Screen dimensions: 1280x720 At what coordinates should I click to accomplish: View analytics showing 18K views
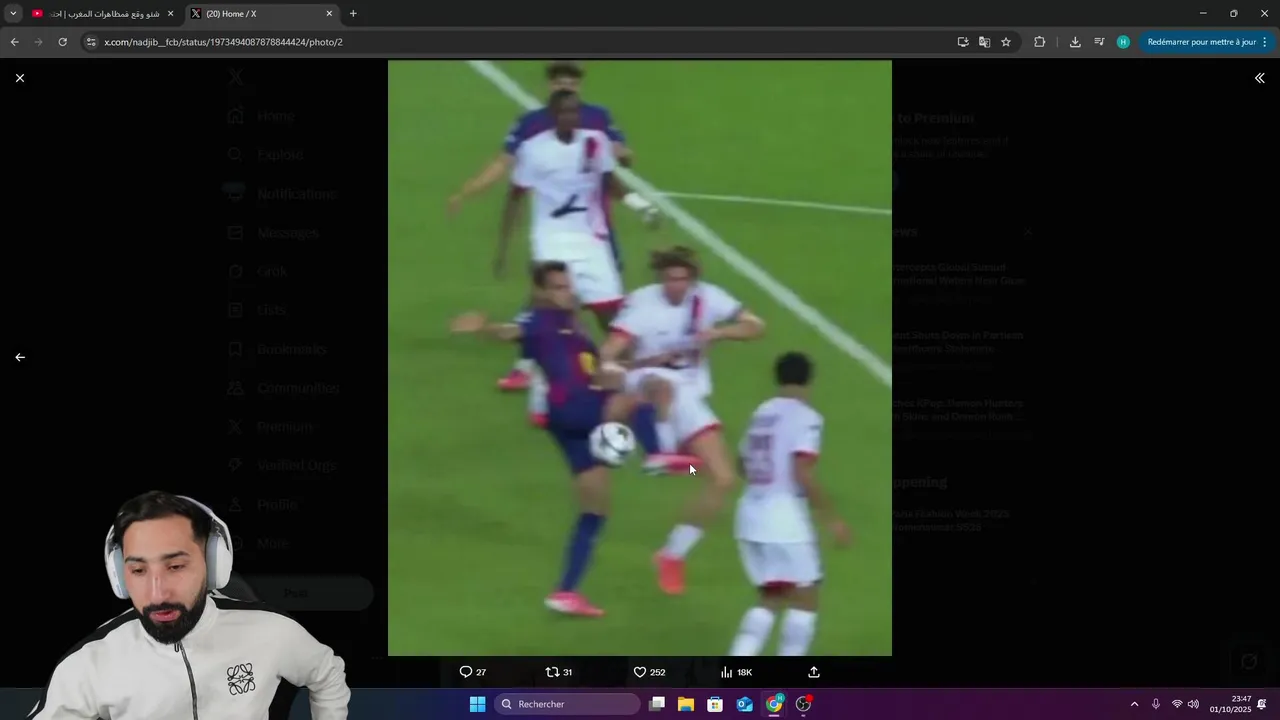[x=736, y=672]
